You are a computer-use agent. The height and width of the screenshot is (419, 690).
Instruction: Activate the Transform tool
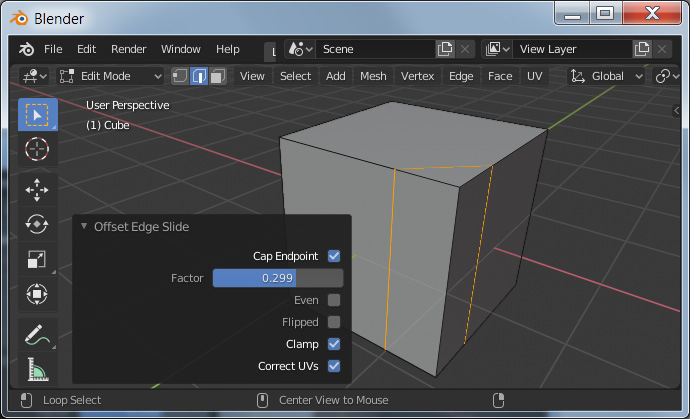pos(37,294)
